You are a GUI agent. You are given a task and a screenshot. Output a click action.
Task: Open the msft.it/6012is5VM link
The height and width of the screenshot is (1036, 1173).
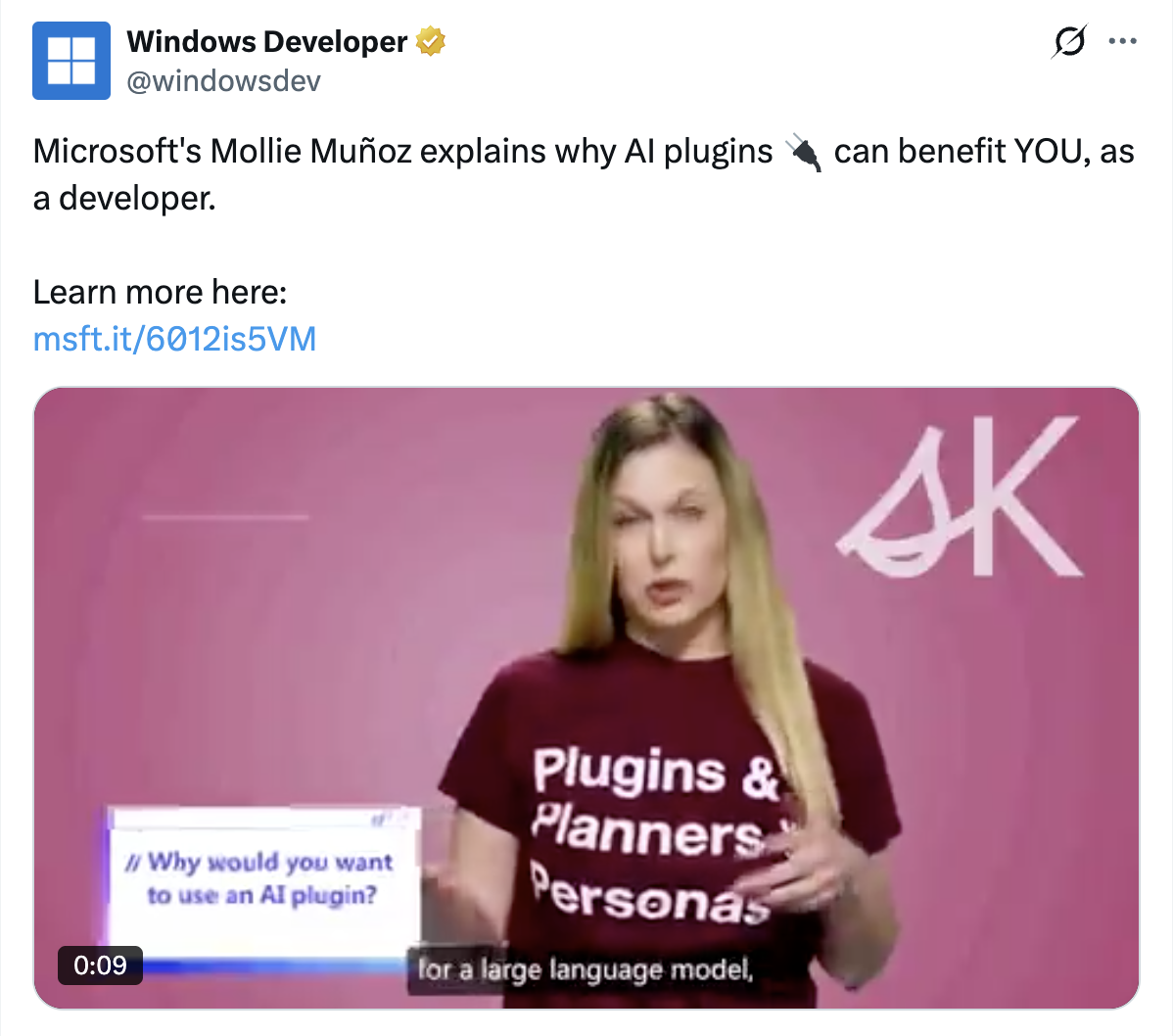[x=175, y=339]
